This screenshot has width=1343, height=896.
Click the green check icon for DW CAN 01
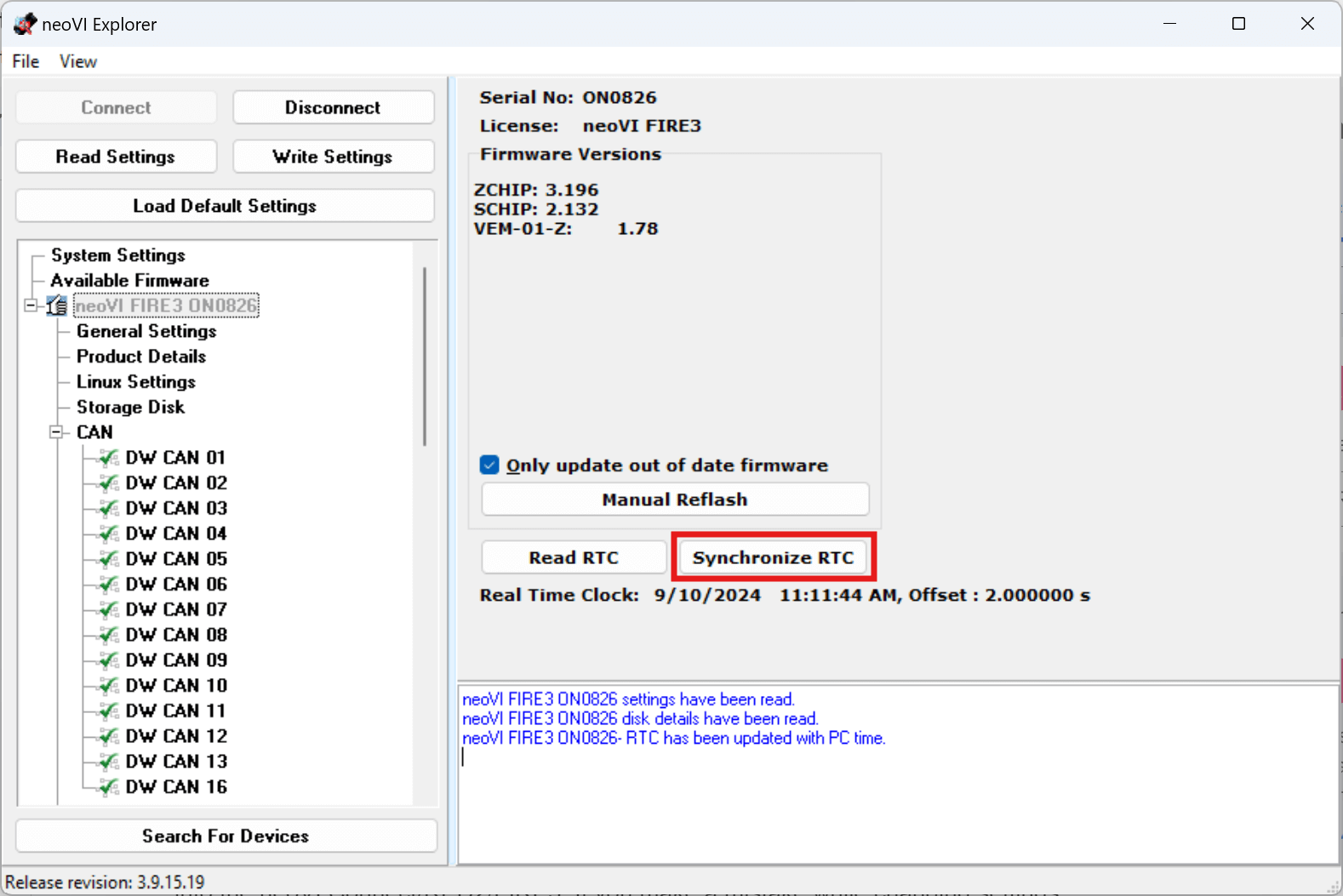coord(108,458)
